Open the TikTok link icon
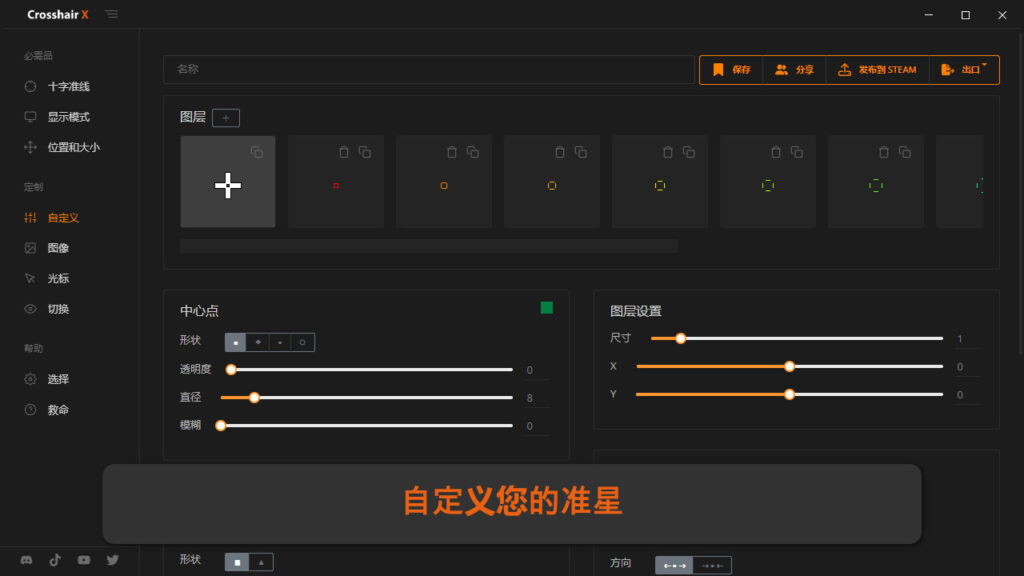 (55, 560)
